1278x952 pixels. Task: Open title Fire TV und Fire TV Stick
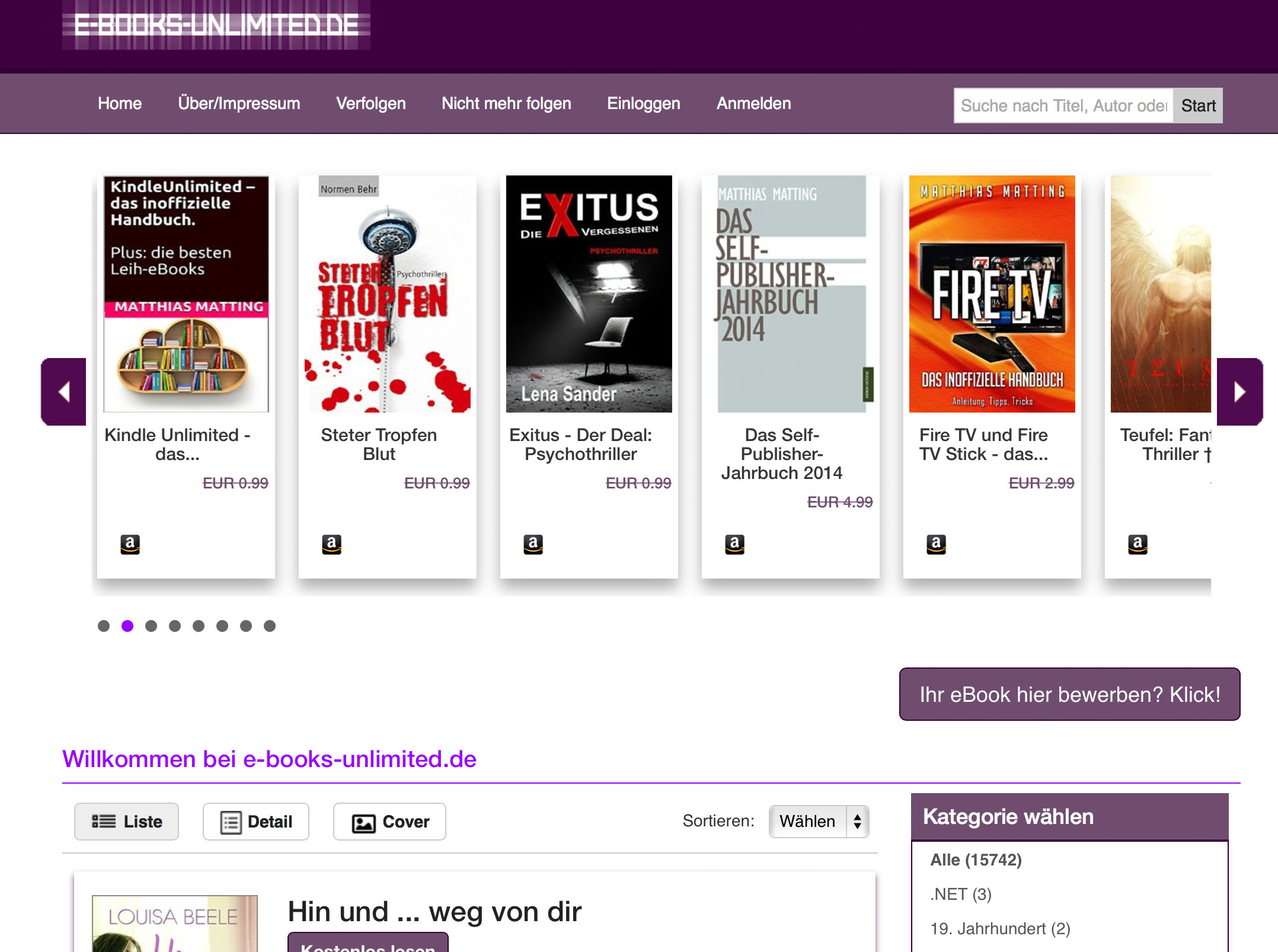click(983, 445)
